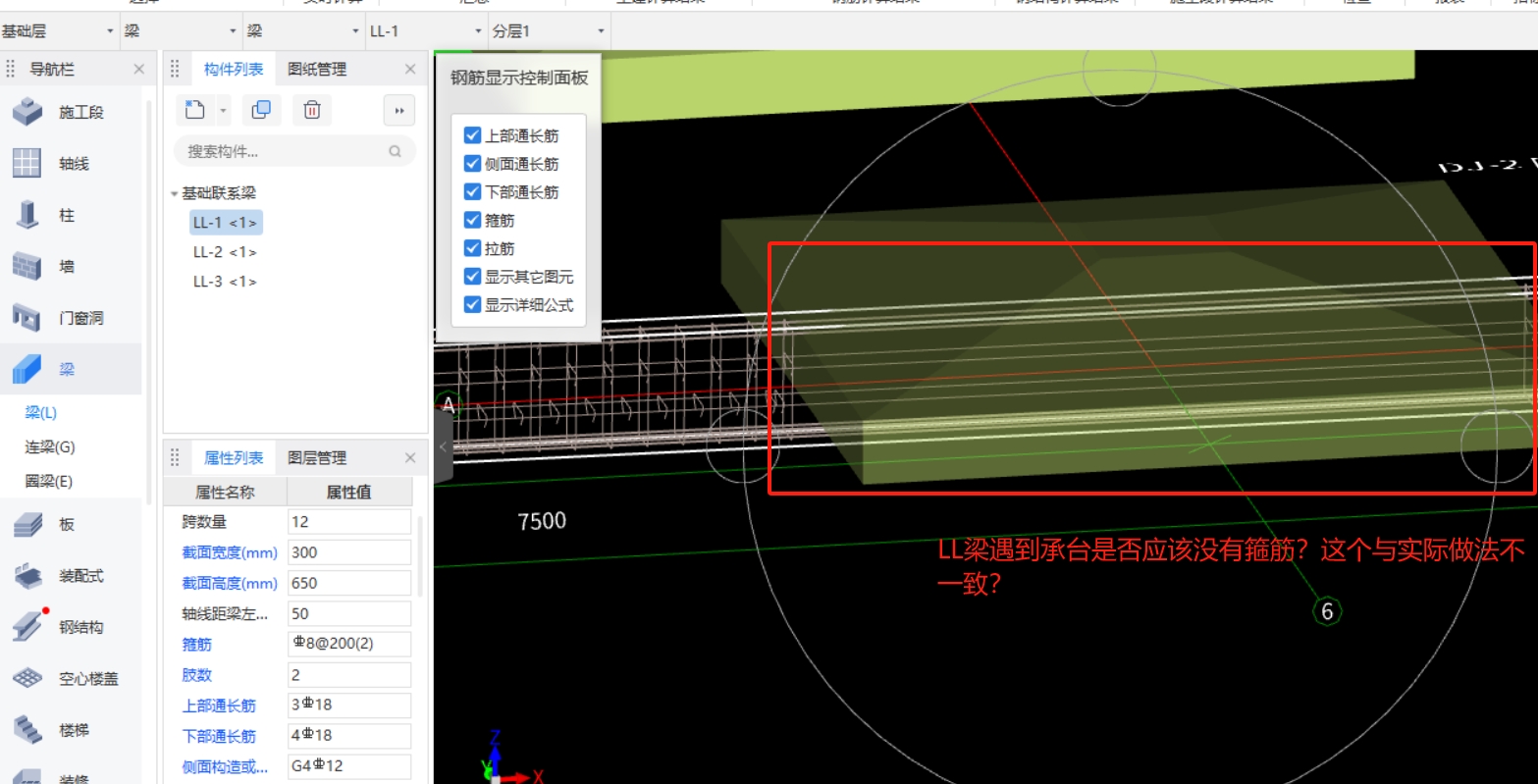Uncheck the 拉筋 display checkbox
The image size is (1538, 784).
tap(472, 248)
